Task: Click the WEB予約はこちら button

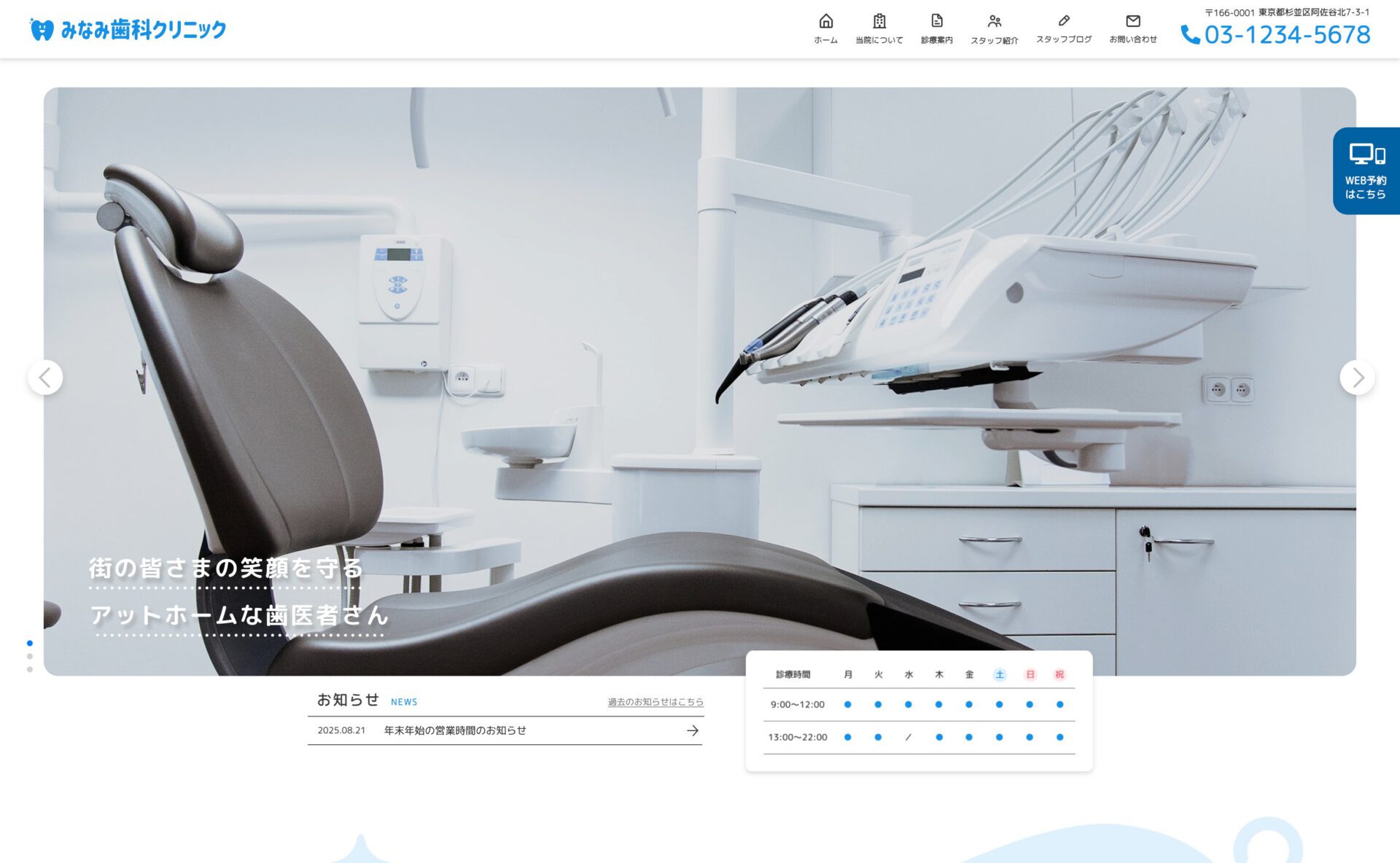Action: [x=1366, y=171]
